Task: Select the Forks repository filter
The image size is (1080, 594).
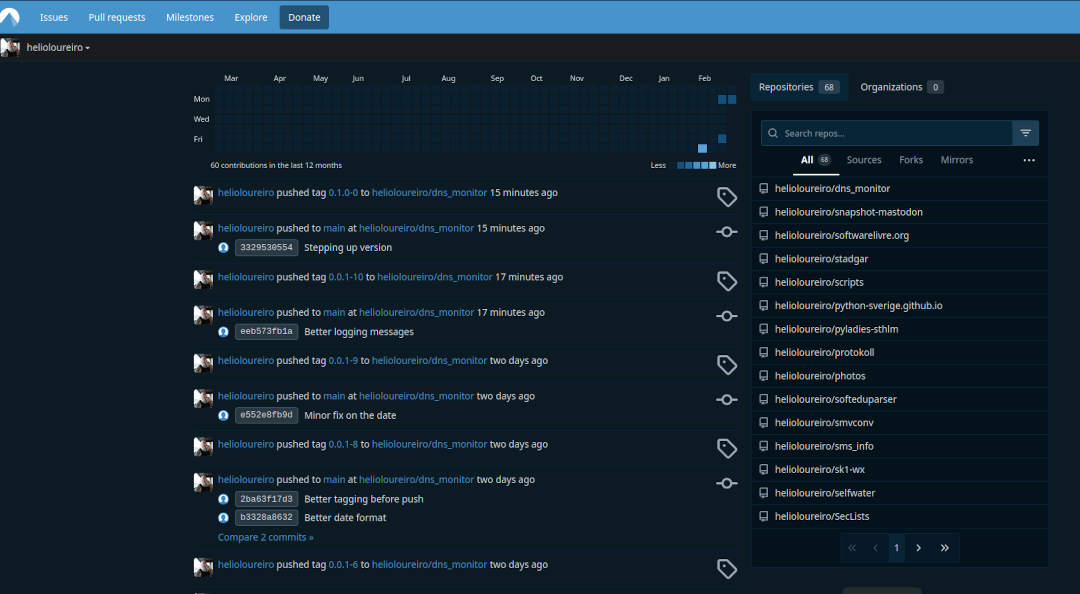Action: tap(911, 160)
